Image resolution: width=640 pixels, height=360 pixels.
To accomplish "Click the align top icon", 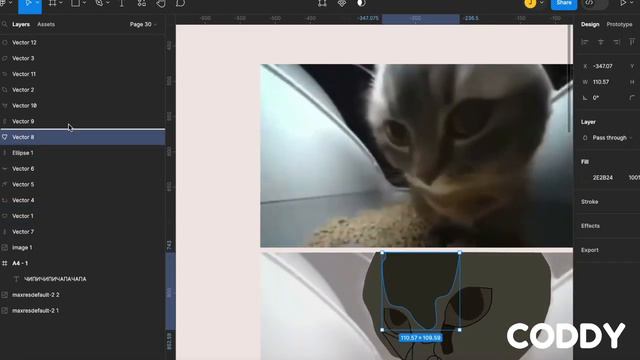I will tap(632, 42).
